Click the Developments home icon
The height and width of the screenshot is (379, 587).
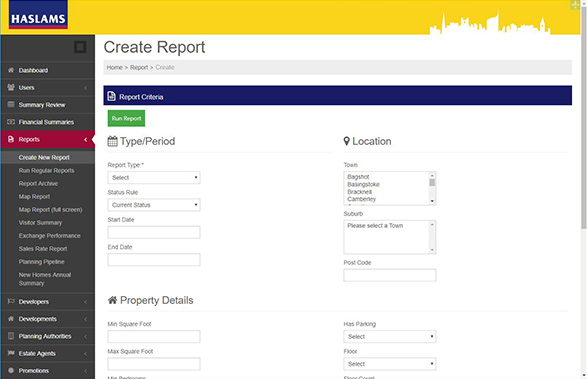tap(11, 319)
